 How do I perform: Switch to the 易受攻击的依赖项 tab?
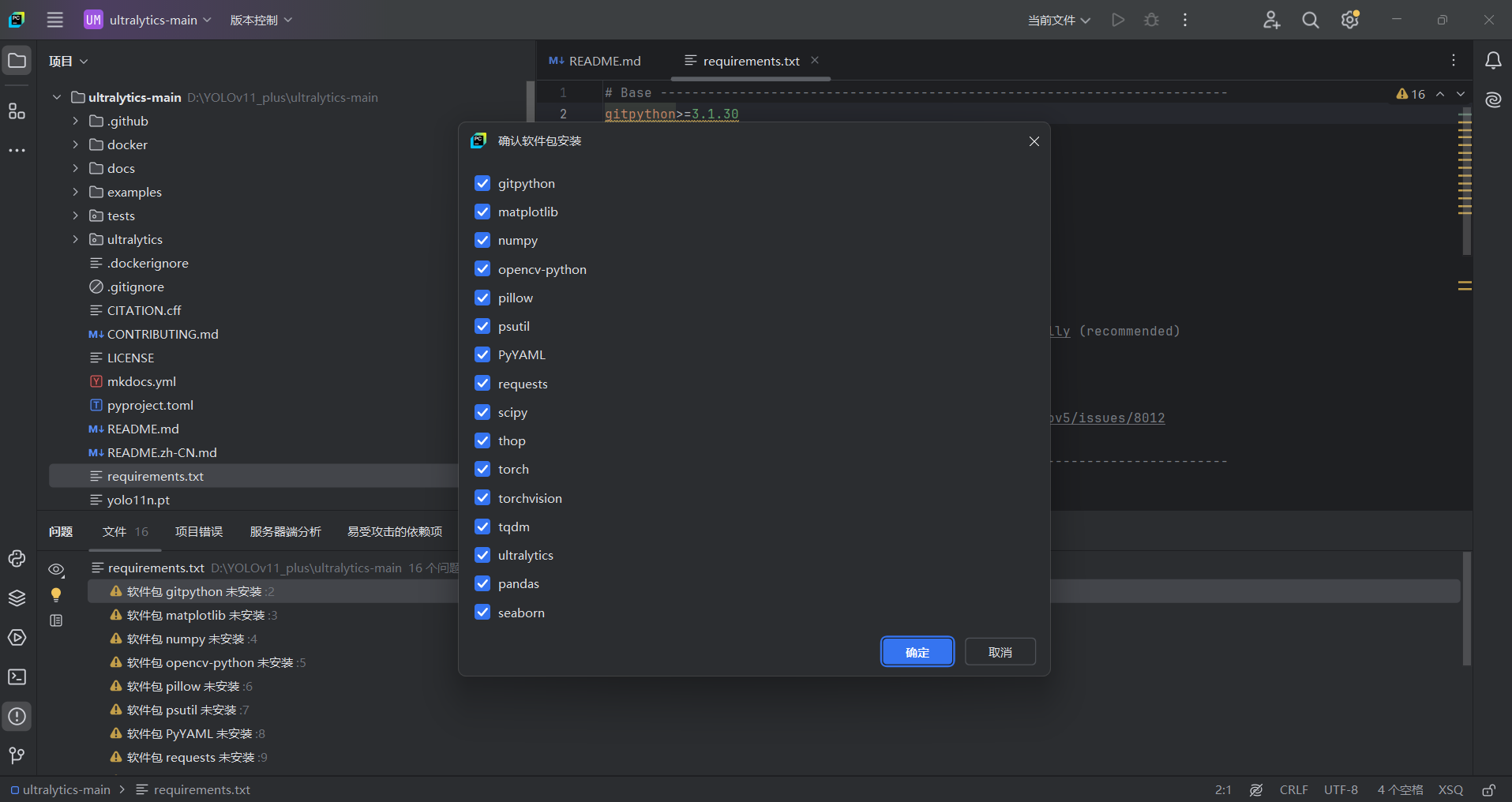tap(395, 532)
